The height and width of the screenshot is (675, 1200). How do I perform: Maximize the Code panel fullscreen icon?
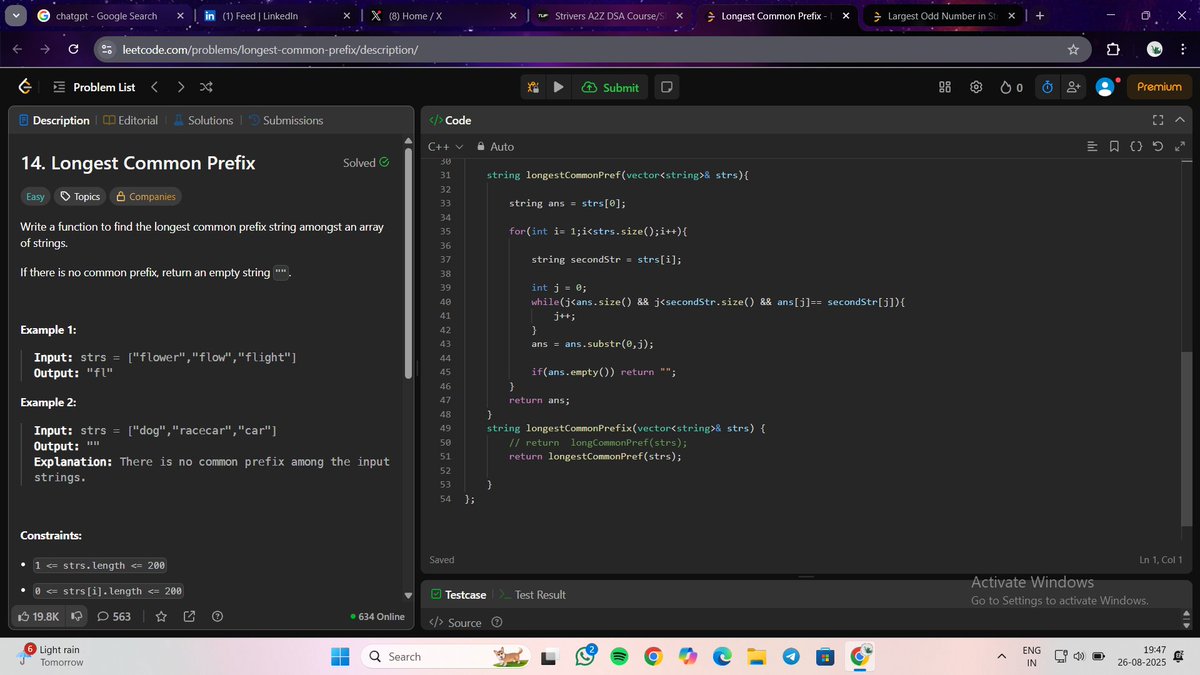[x=1158, y=120]
